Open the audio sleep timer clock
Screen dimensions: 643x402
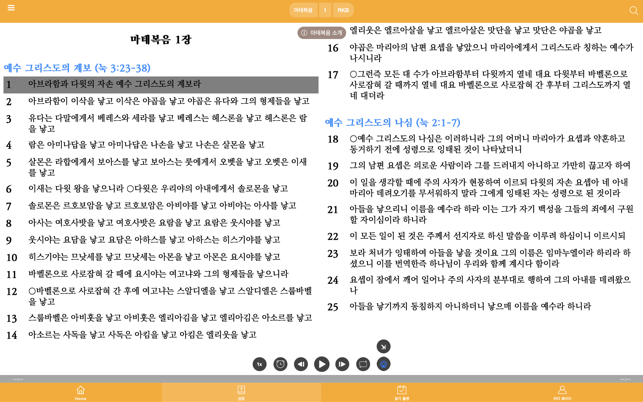[x=280, y=364]
